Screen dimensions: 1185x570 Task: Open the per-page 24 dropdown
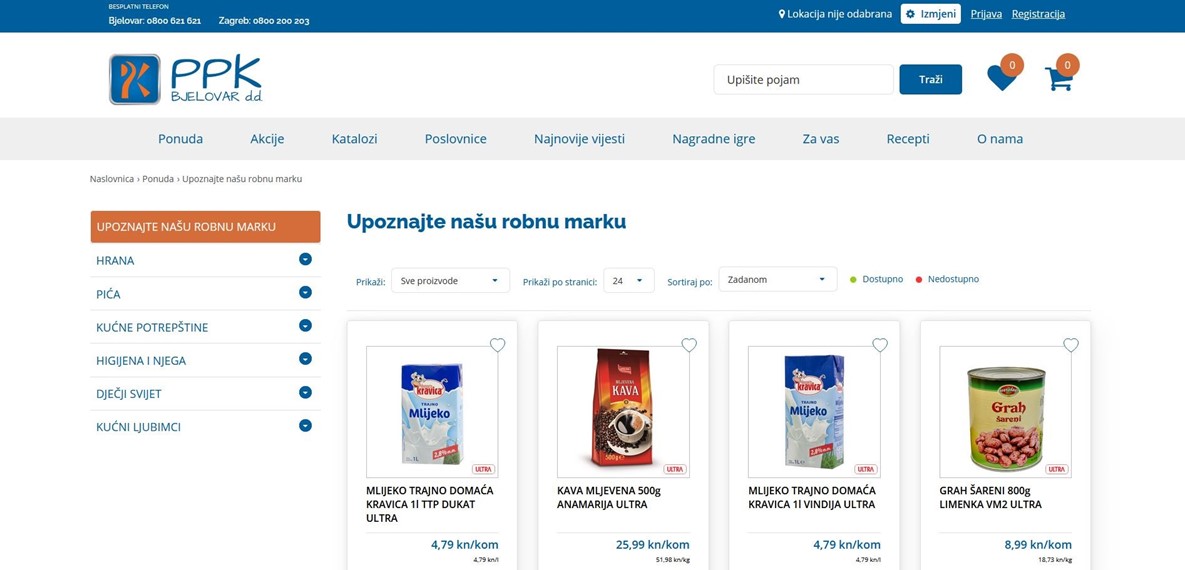pyautogui.click(x=629, y=280)
